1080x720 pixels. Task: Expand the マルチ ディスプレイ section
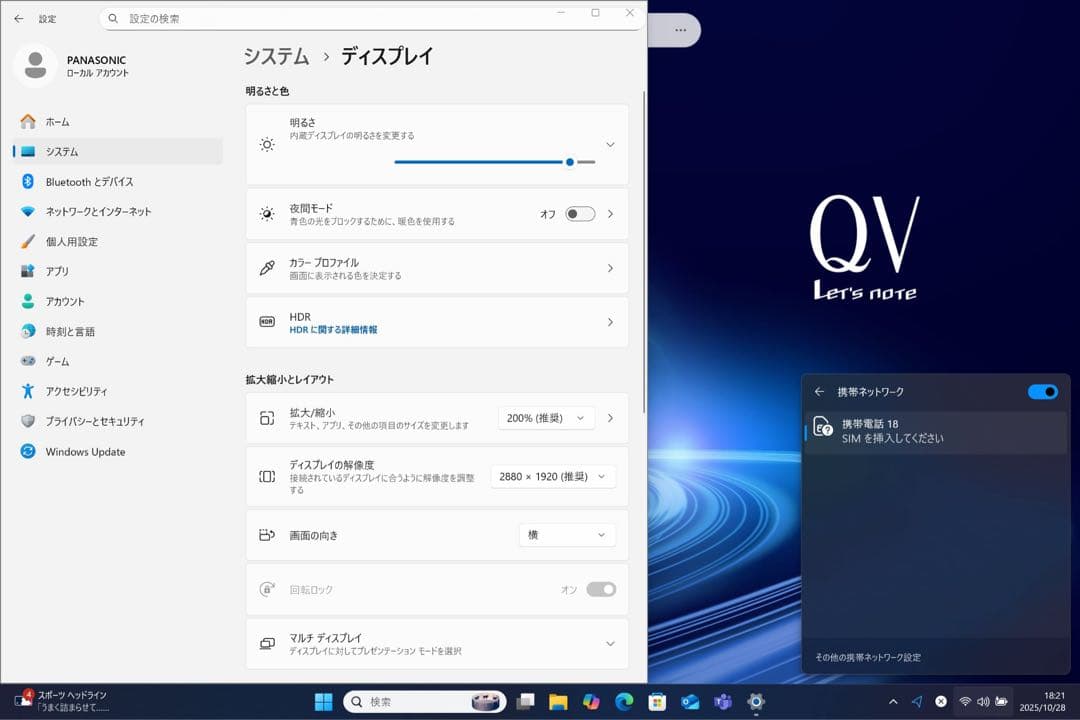pos(610,644)
